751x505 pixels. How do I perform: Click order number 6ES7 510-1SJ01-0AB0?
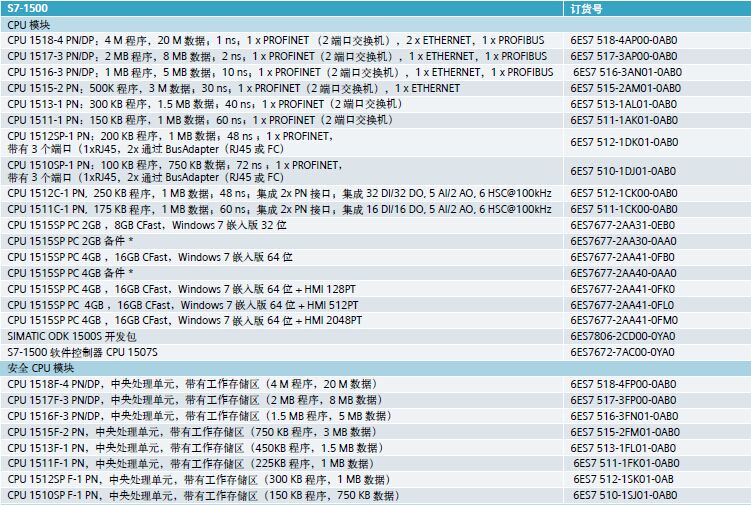(x=626, y=495)
